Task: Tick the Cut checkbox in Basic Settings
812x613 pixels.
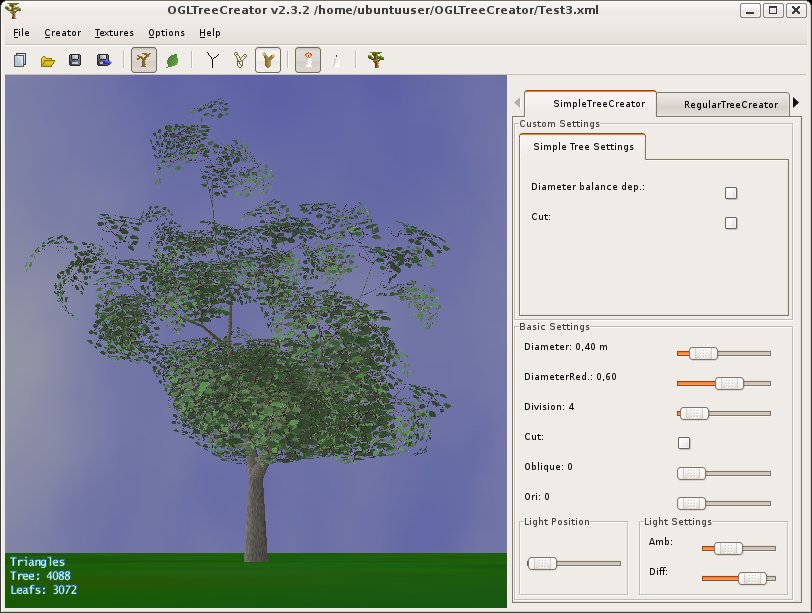Action: 685,443
